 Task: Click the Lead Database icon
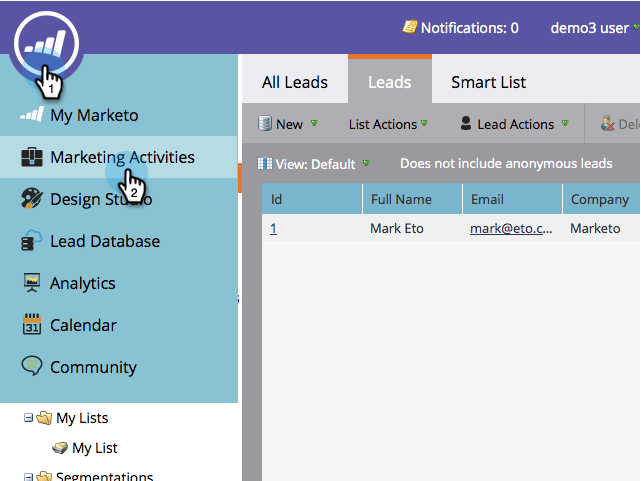[x=31, y=241]
